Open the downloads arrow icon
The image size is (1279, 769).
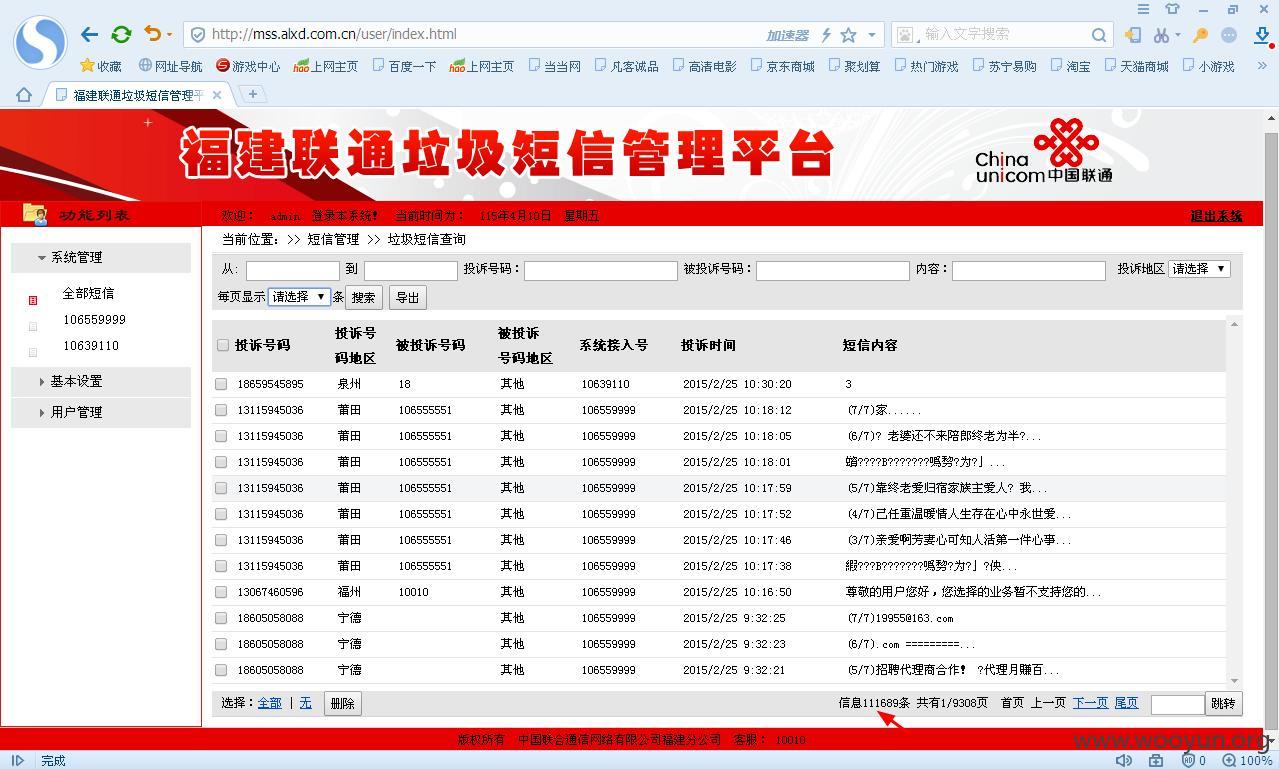(x=1262, y=35)
